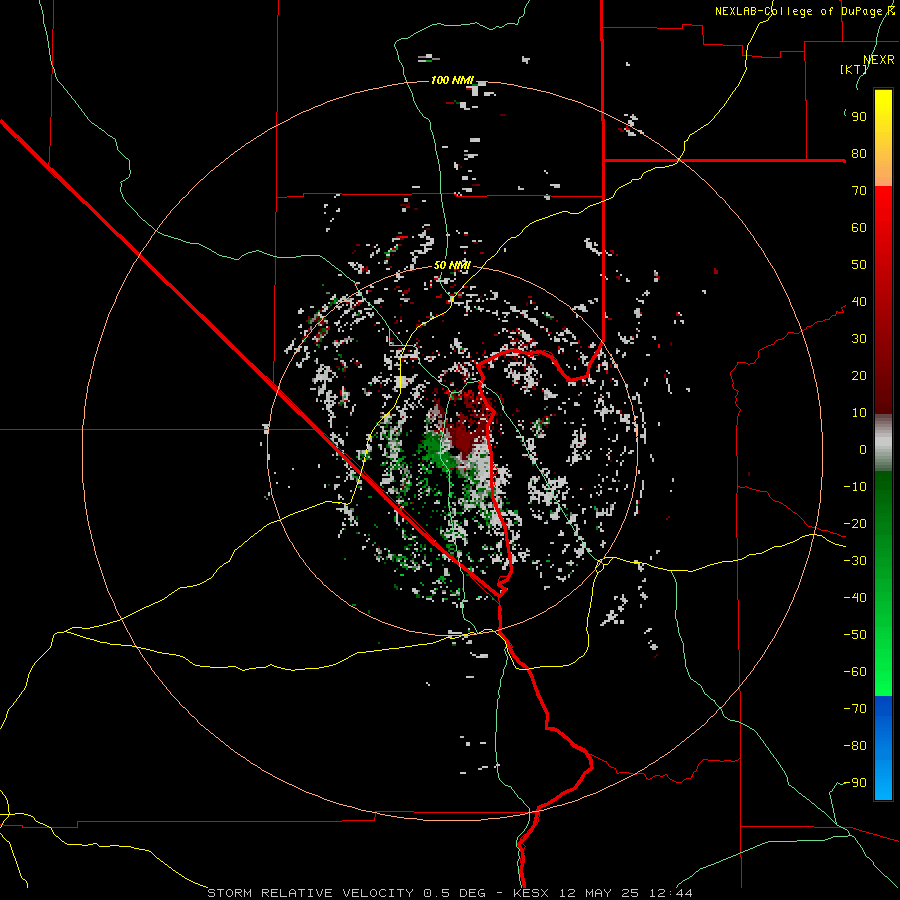Image resolution: width=900 pixels, height=900 pixels.
Task: Click the NEXR label above the color bar
Action: (x=879, y=60)
